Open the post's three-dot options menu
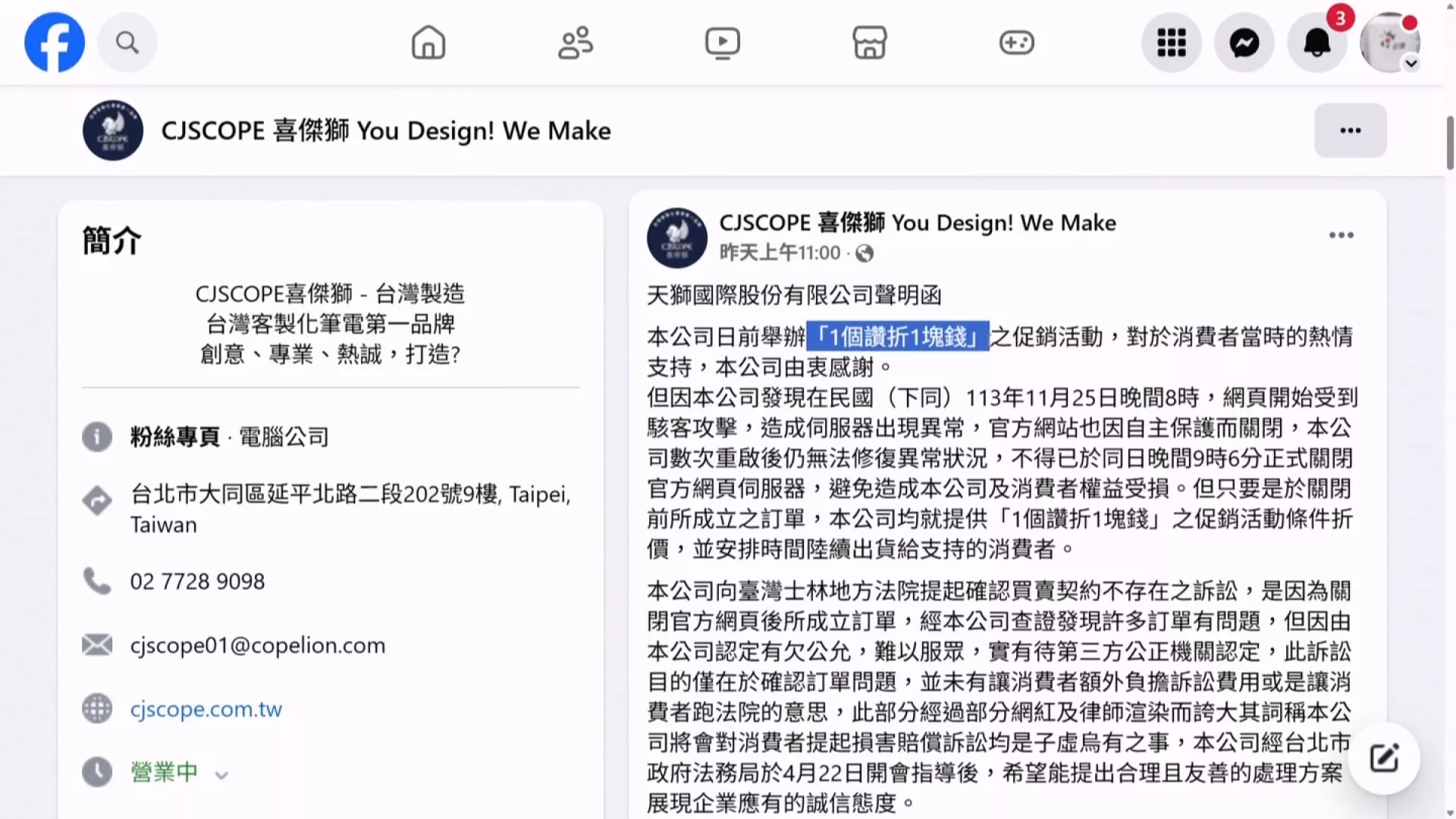This screenshot has width=1456, height=819. point(1341,235)
